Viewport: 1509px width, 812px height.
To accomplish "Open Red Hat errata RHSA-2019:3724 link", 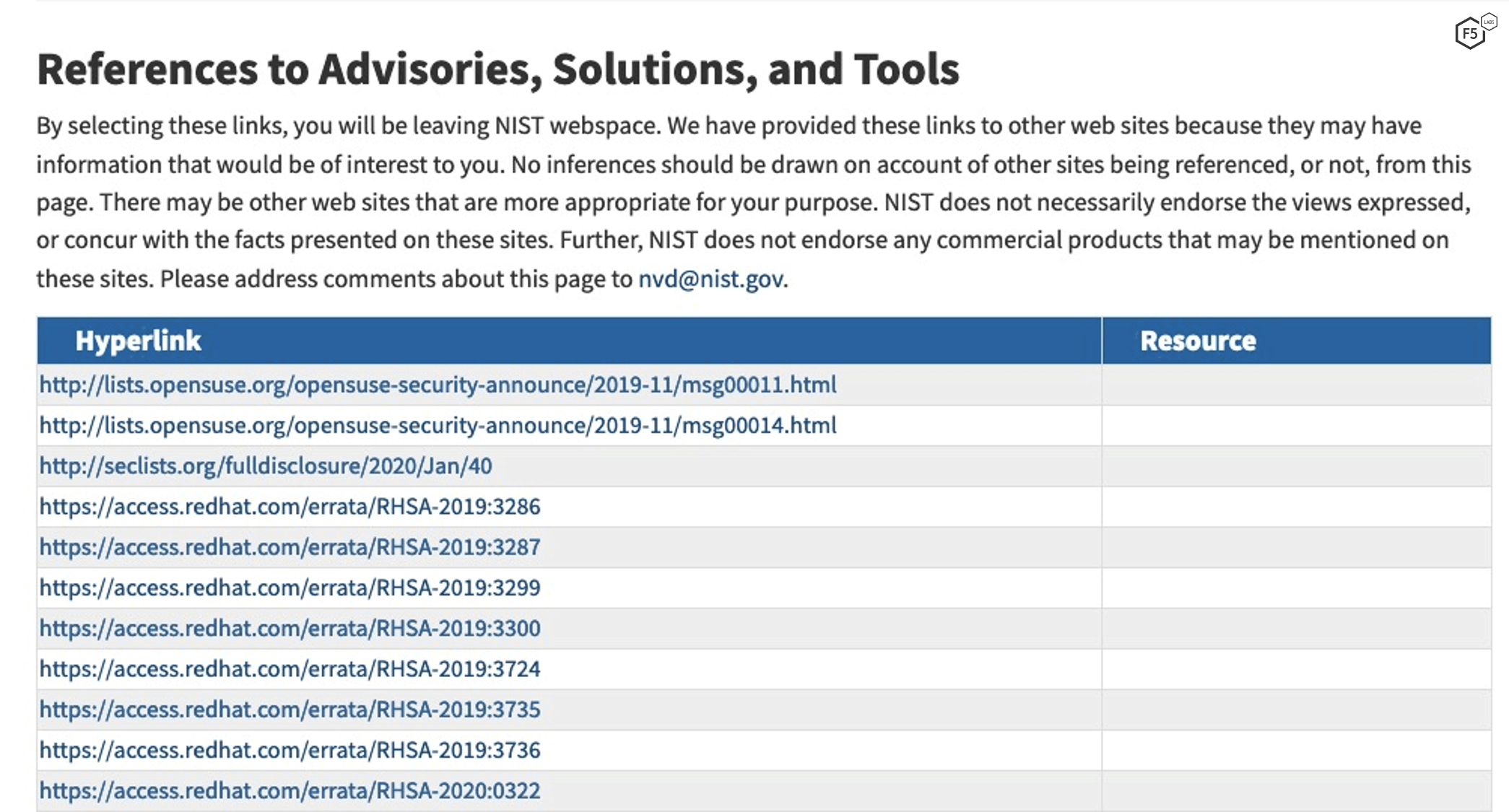I will pos(290,668).
